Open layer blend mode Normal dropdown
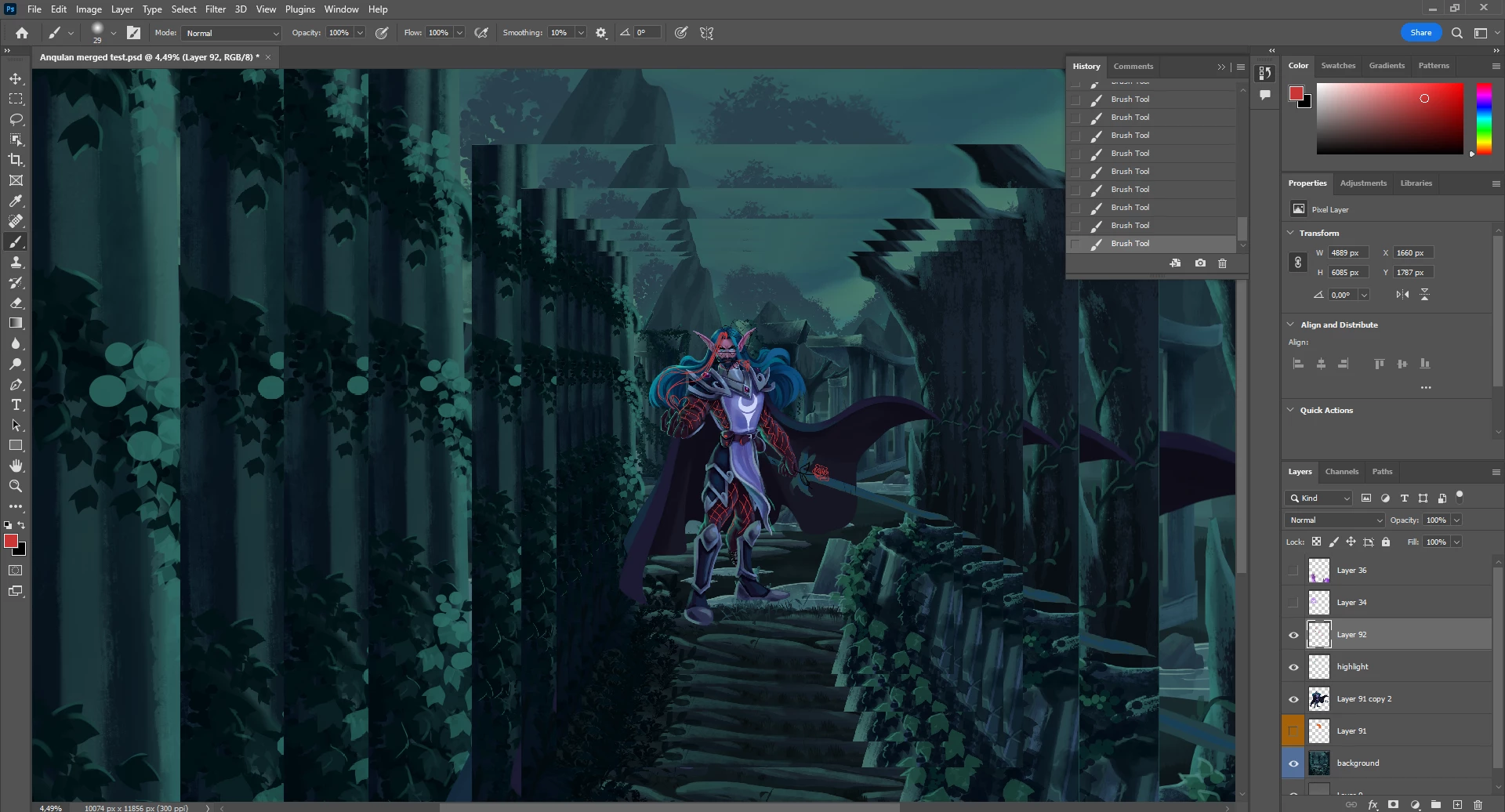Screen dimensions: 1505x812 tap(1335, 520)
